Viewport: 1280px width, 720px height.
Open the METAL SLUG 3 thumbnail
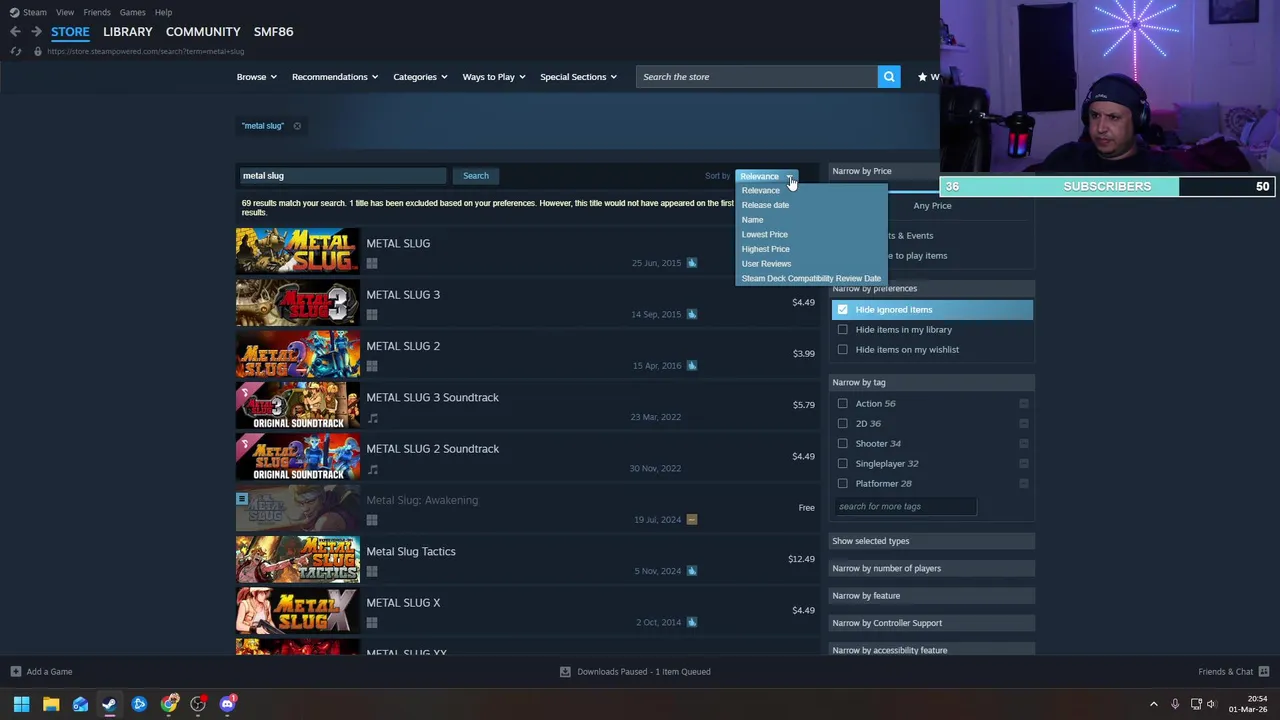tap(297, 304)
